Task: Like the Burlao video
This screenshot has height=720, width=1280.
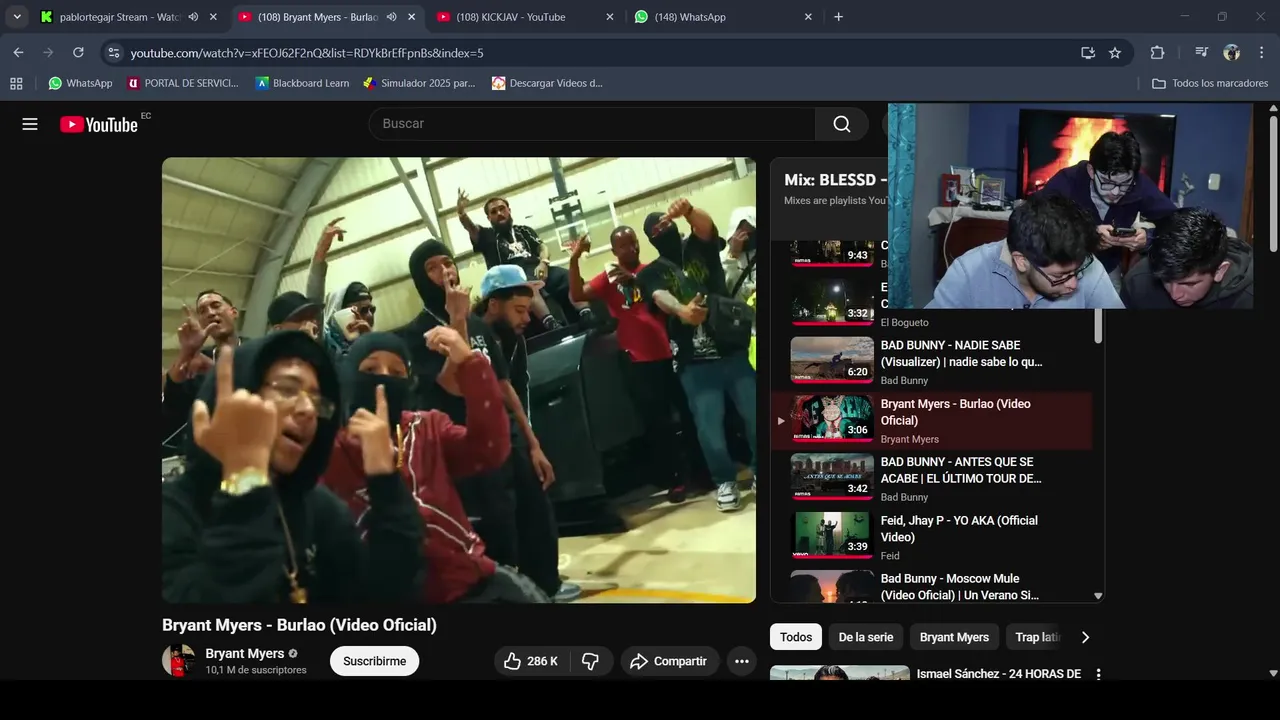Action: coord(530,661)
